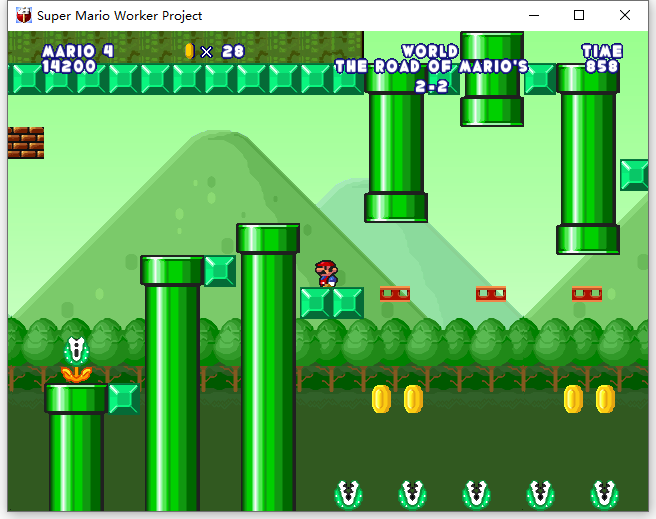
Task: Click the bottom piranha plant furthest from the pipes
Action: 604,495
